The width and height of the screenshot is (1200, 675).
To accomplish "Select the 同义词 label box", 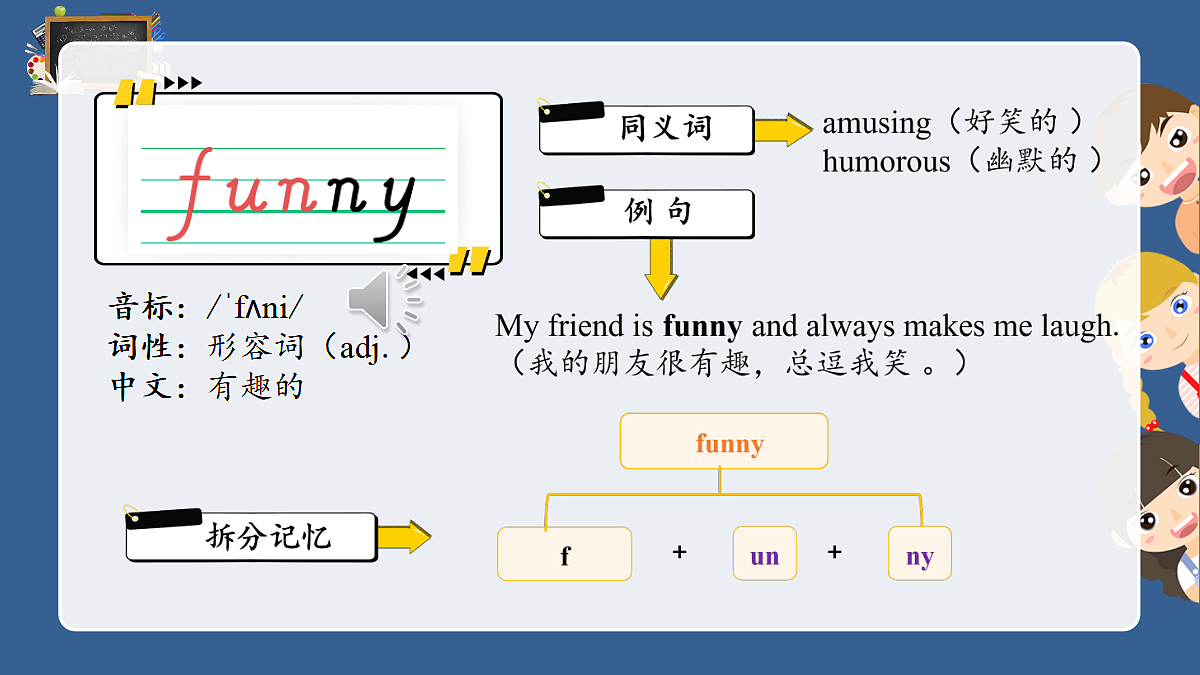I will pos(646,128).
